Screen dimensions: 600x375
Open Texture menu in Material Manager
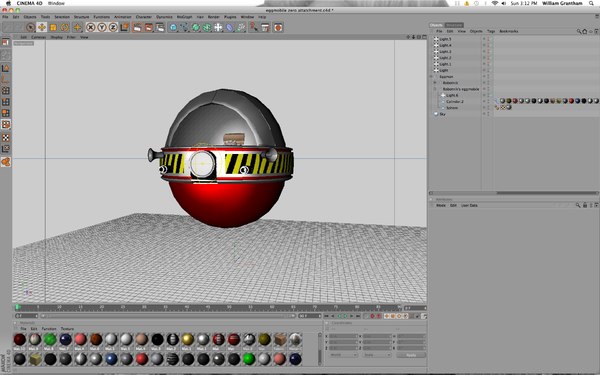67,329
